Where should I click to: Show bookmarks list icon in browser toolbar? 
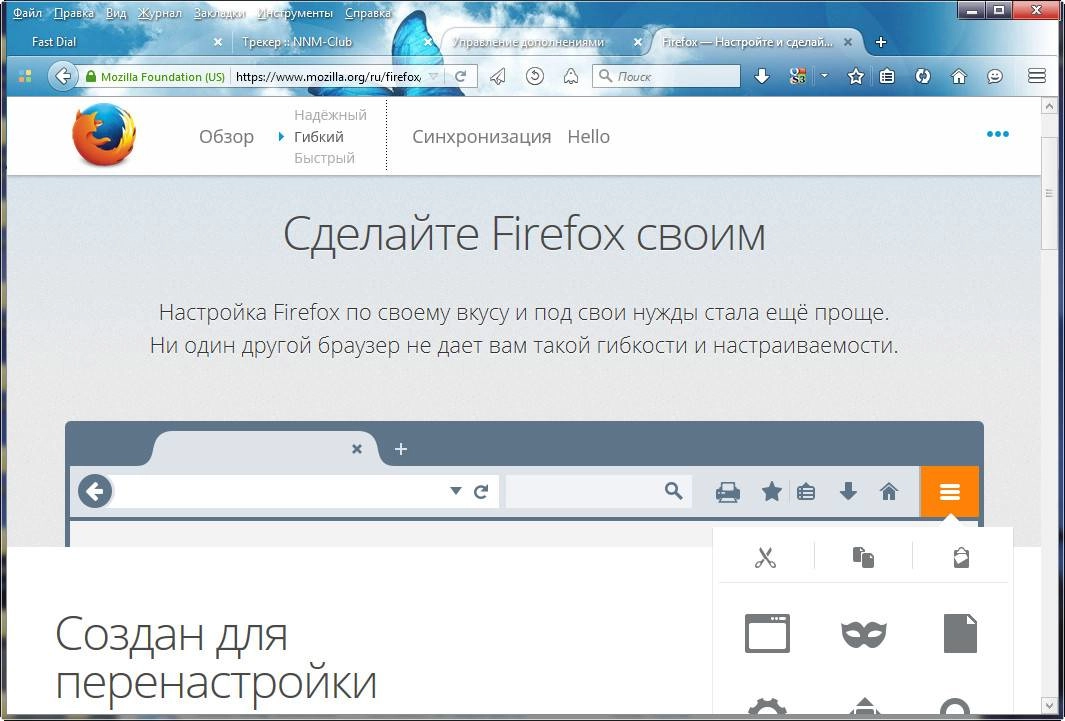(x=887, y=77)
